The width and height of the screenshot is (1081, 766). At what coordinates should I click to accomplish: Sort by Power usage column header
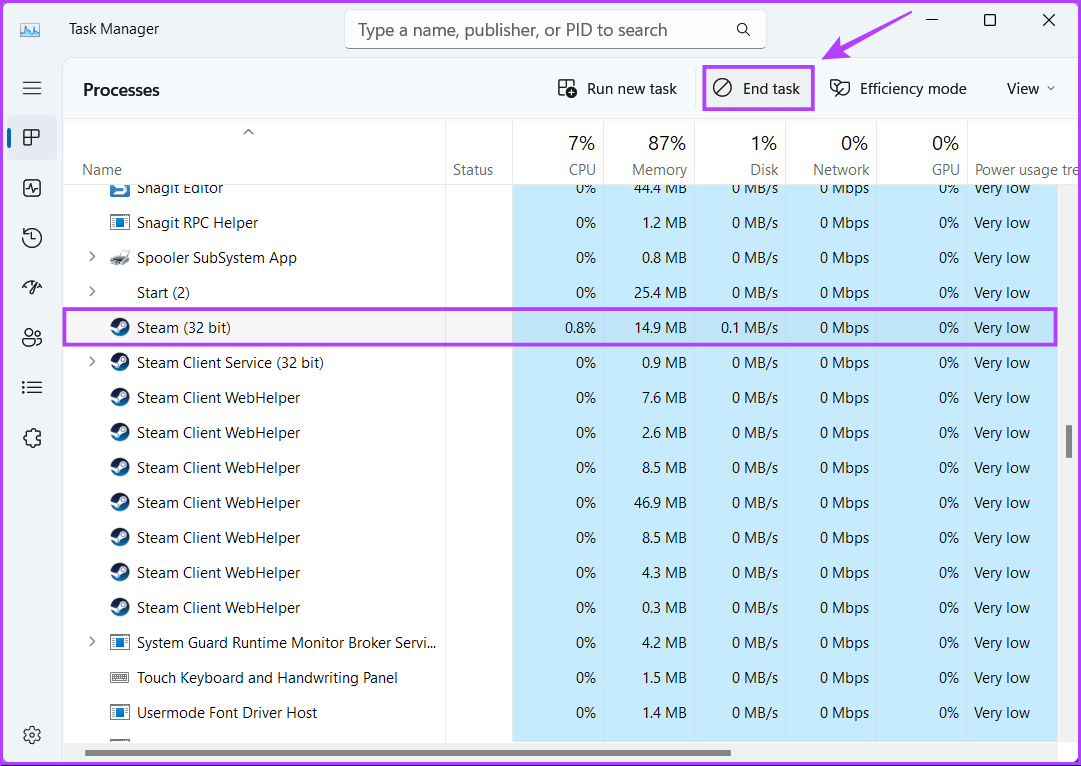[1024, 153]
